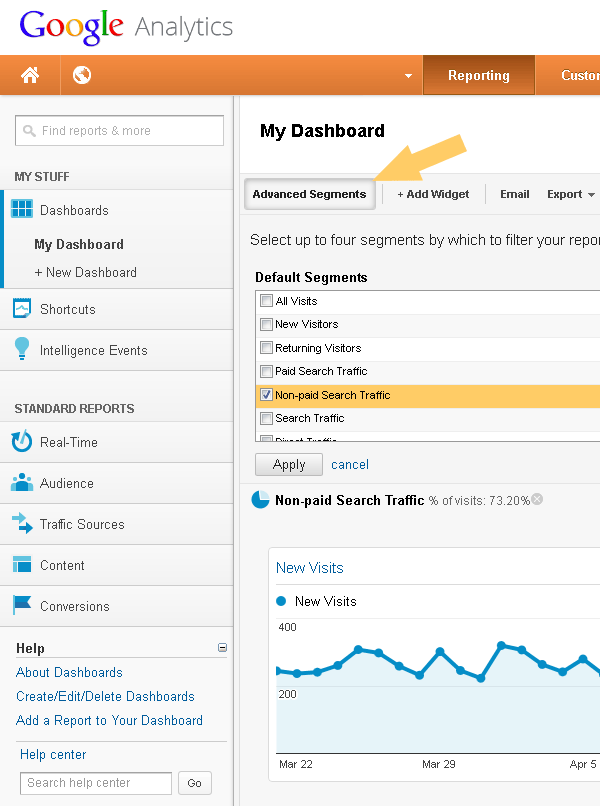Click the Content layout icon
The height and width of the screenshot is (806, 600).
[x=22, y=564]
